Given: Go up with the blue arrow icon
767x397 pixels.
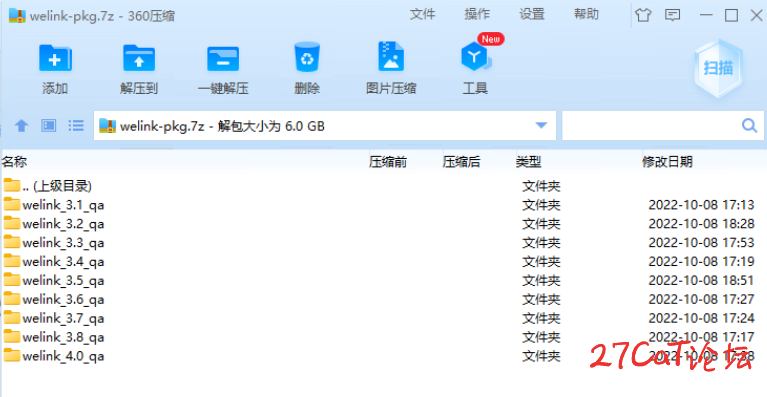Looking at the screenshot, I should coord(21,126).
